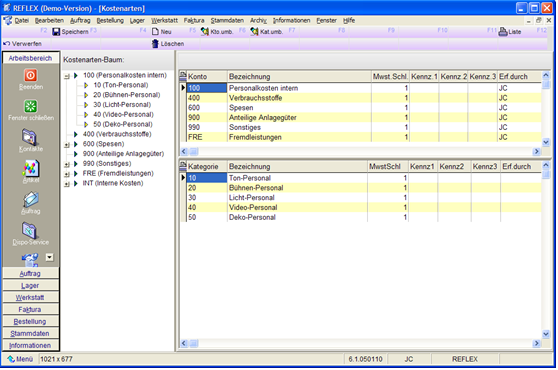This screenshot has height=370, width=558.
Task: Click down arrow of Kategorie table scrollbar
Action: pyautogui.click(x=546, y=334)
